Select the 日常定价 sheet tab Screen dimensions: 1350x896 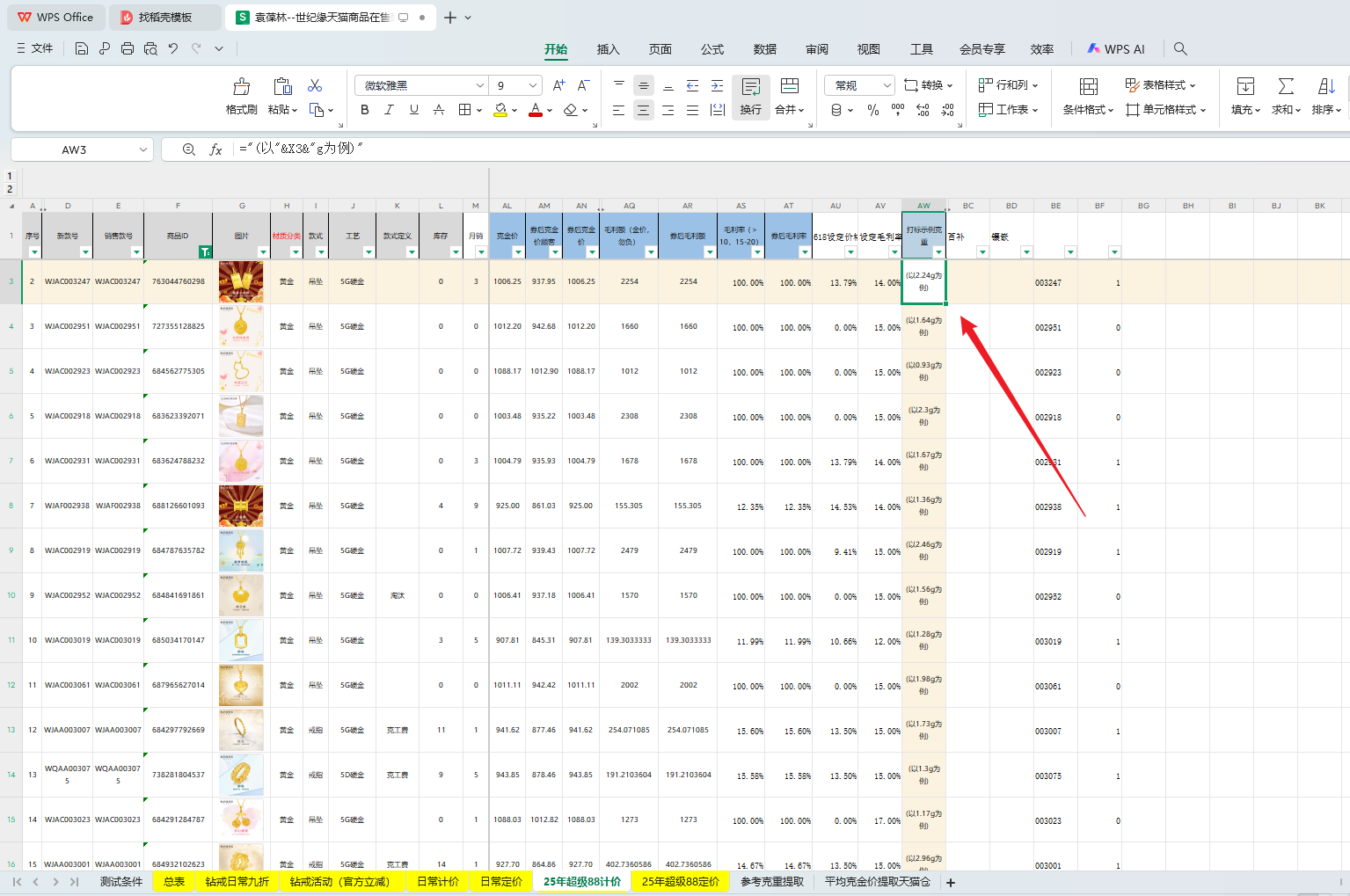click(500, 881)
